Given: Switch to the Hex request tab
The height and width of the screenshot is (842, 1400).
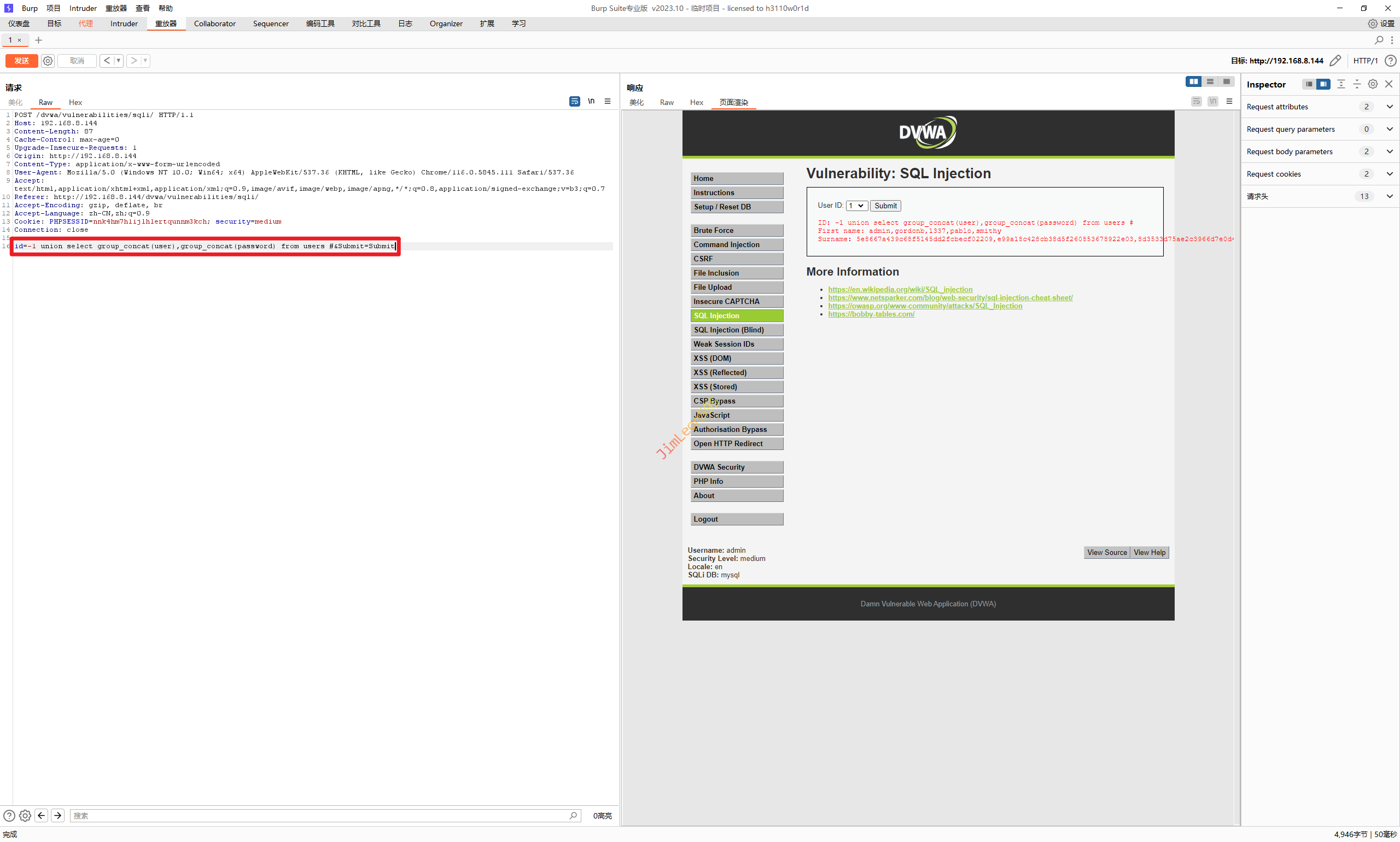Looking at the screenshot, I should 75,102.
